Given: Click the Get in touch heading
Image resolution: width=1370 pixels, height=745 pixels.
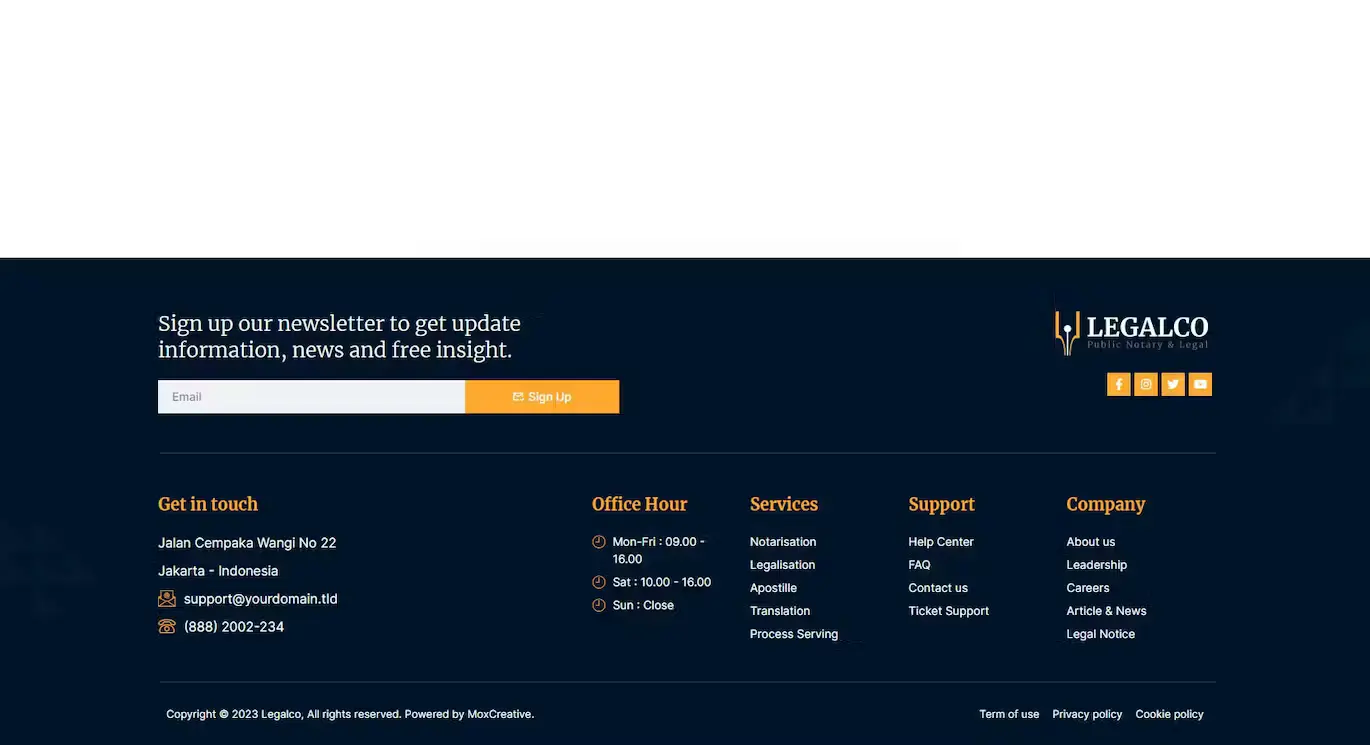Looking at the screenshot, I should click(x=208, y=504).
